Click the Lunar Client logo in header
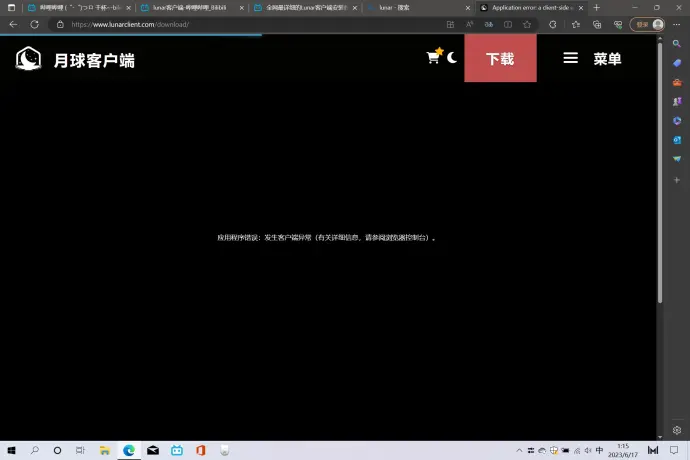This screenshot has height=460, width=690. coord(29,59)
